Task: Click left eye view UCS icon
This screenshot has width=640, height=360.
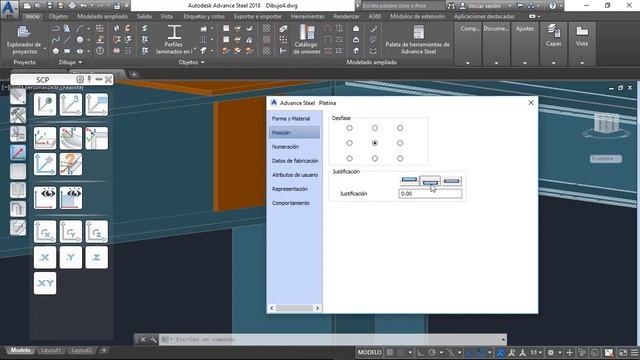Action: coord(45,198)
